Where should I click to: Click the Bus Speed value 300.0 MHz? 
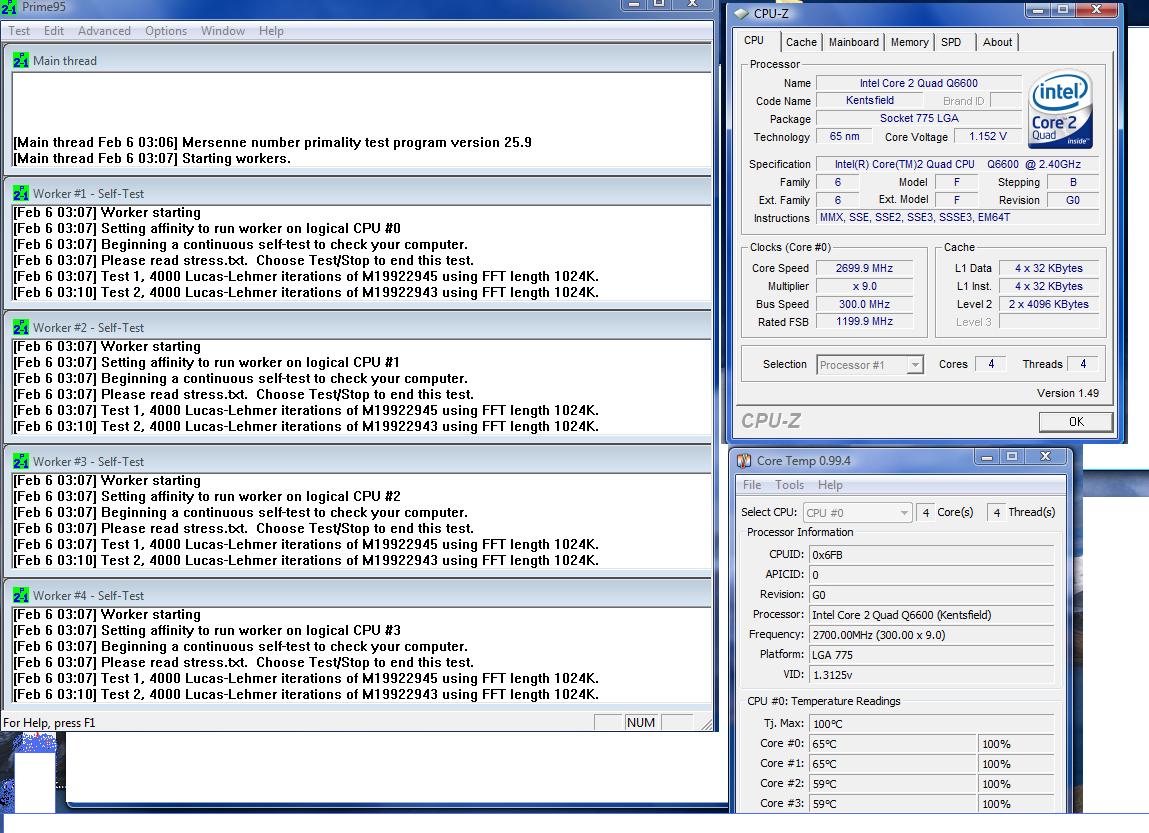point(865,304)
